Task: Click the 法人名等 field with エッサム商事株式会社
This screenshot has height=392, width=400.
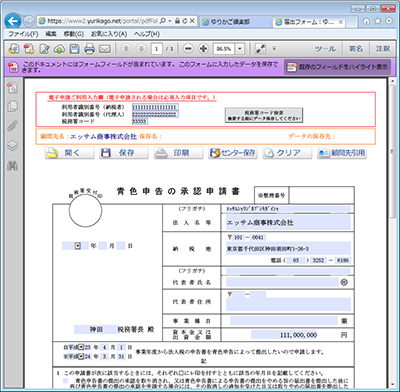Action: point(288,223)
